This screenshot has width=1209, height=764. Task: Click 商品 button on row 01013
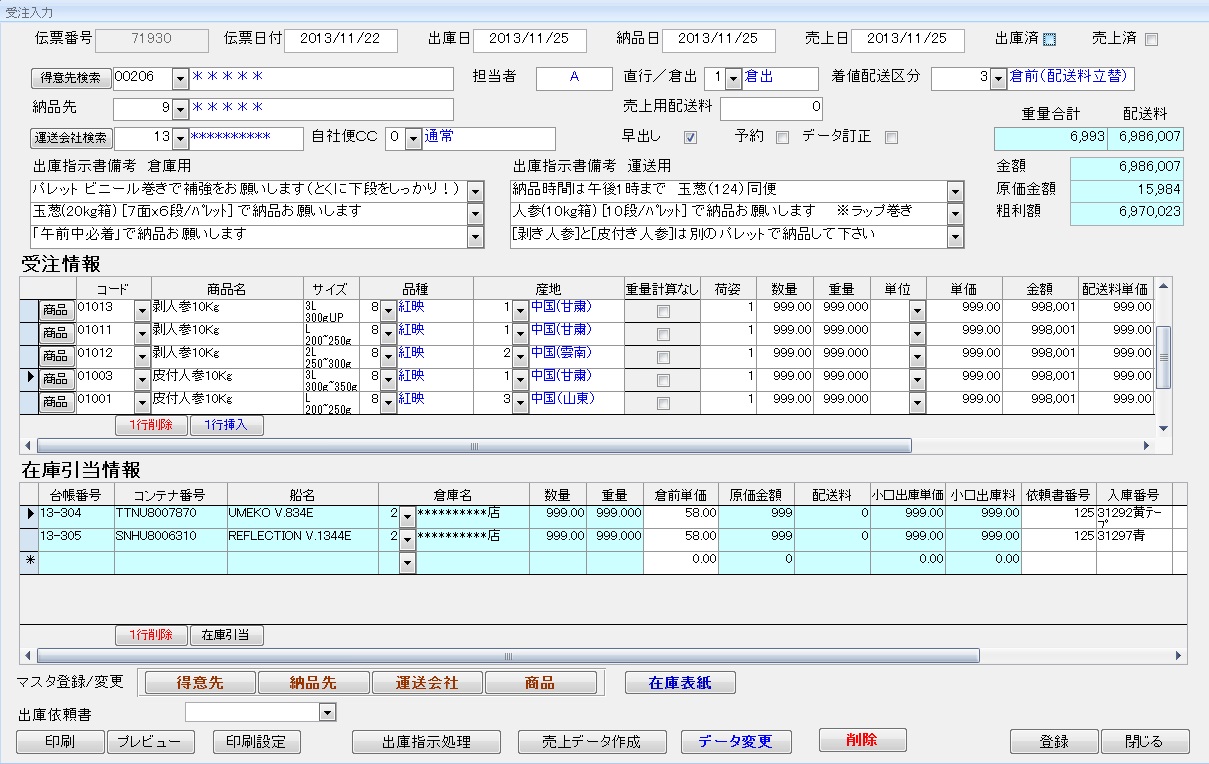point(55,310)
